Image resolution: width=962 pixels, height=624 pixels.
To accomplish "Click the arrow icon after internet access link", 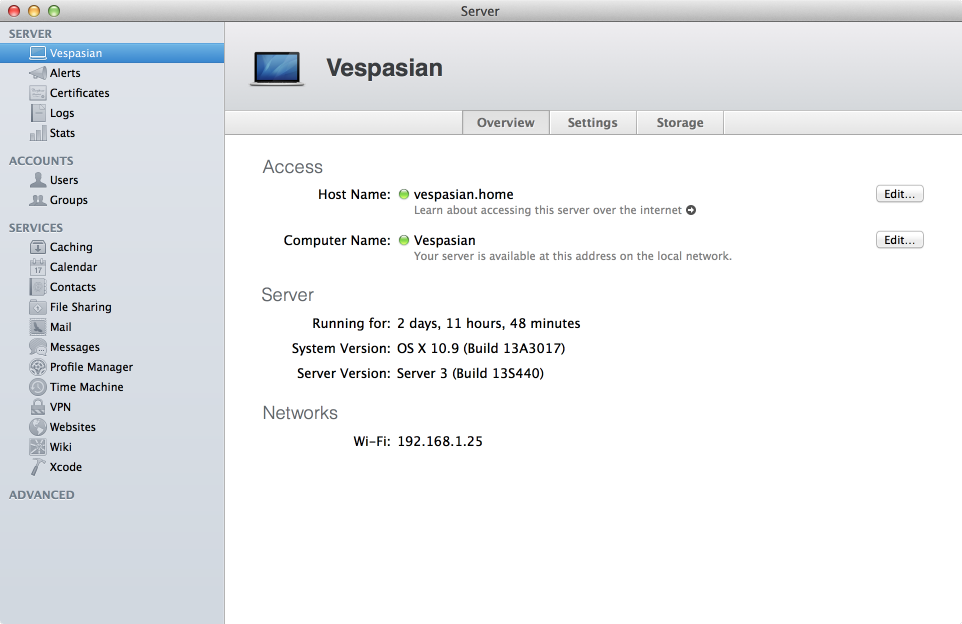I will click(x=691, y=210).
